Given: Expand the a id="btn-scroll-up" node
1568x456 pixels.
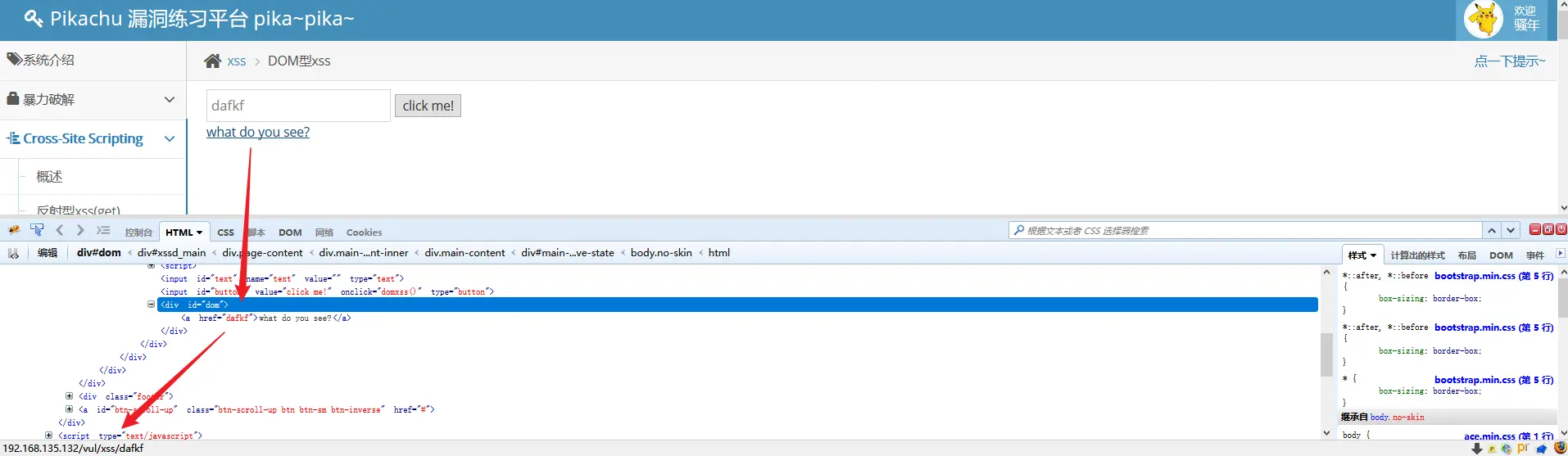Looking at the screenshot, I should (69, 409).
